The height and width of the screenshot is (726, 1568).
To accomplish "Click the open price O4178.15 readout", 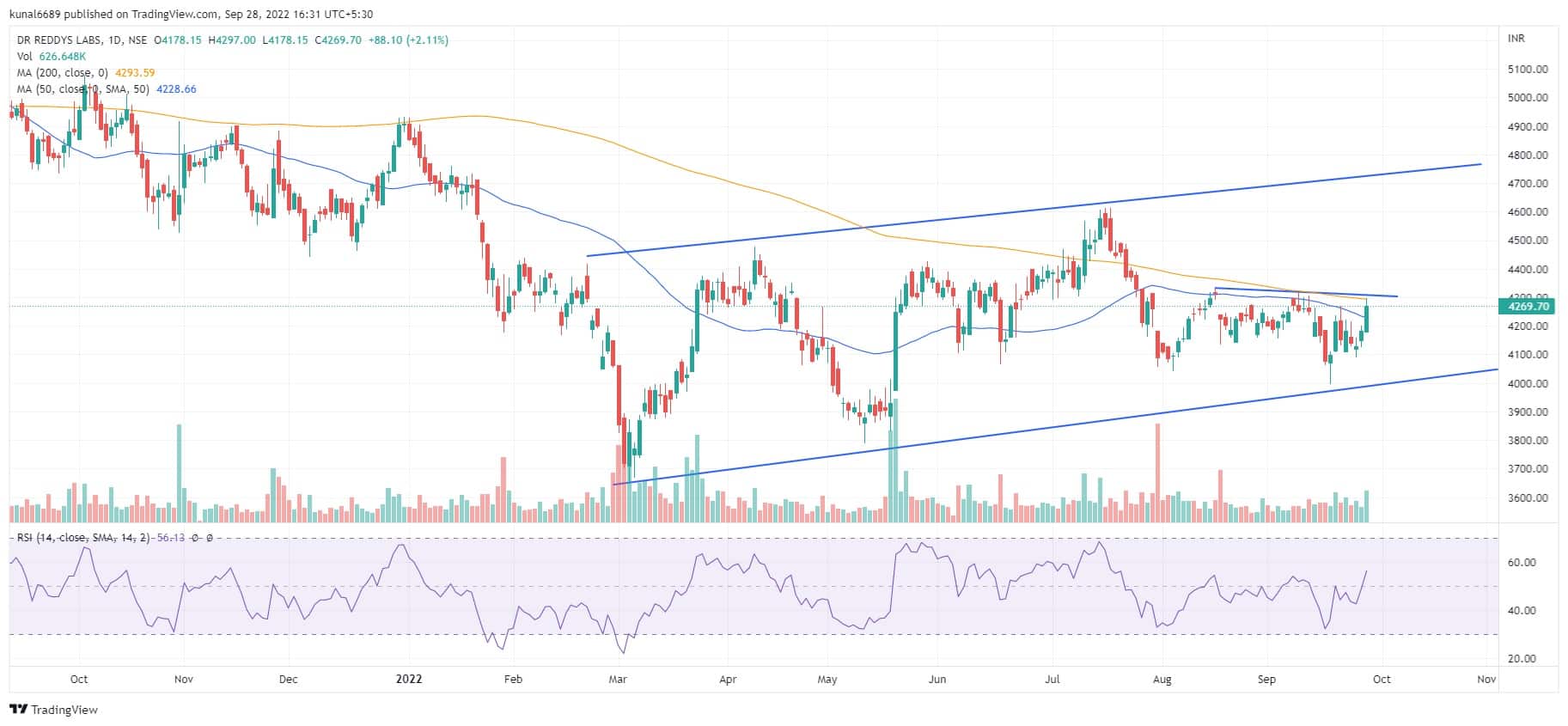I will coord(178,40).
